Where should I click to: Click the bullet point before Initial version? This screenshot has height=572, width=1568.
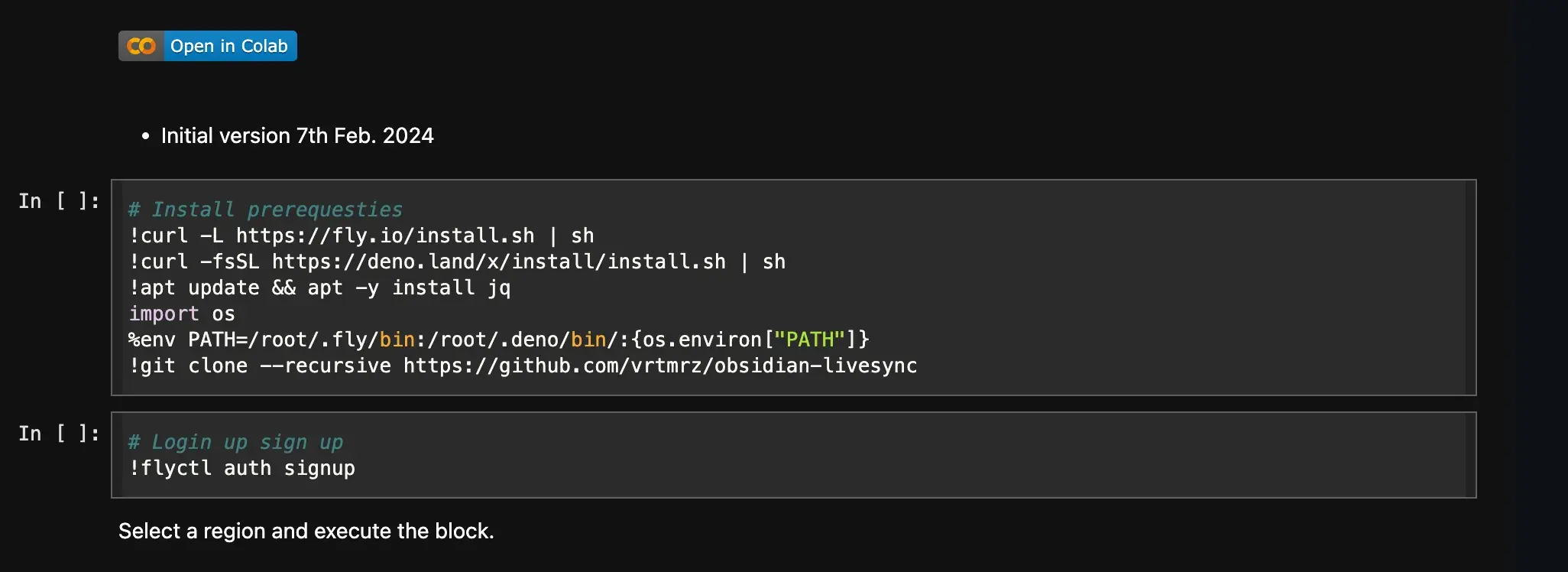145,137
